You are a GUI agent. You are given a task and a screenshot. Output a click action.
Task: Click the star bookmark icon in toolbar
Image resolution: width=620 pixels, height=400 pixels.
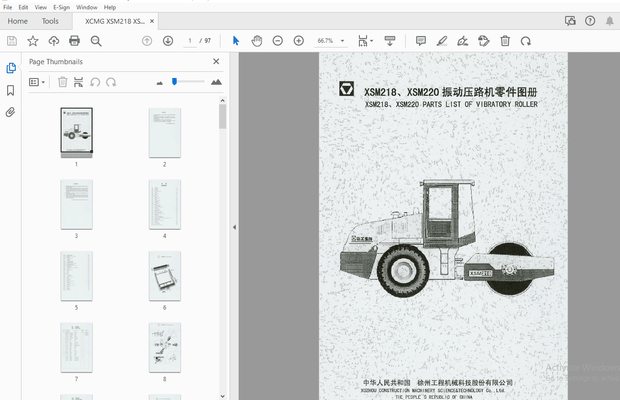[32, 41]
